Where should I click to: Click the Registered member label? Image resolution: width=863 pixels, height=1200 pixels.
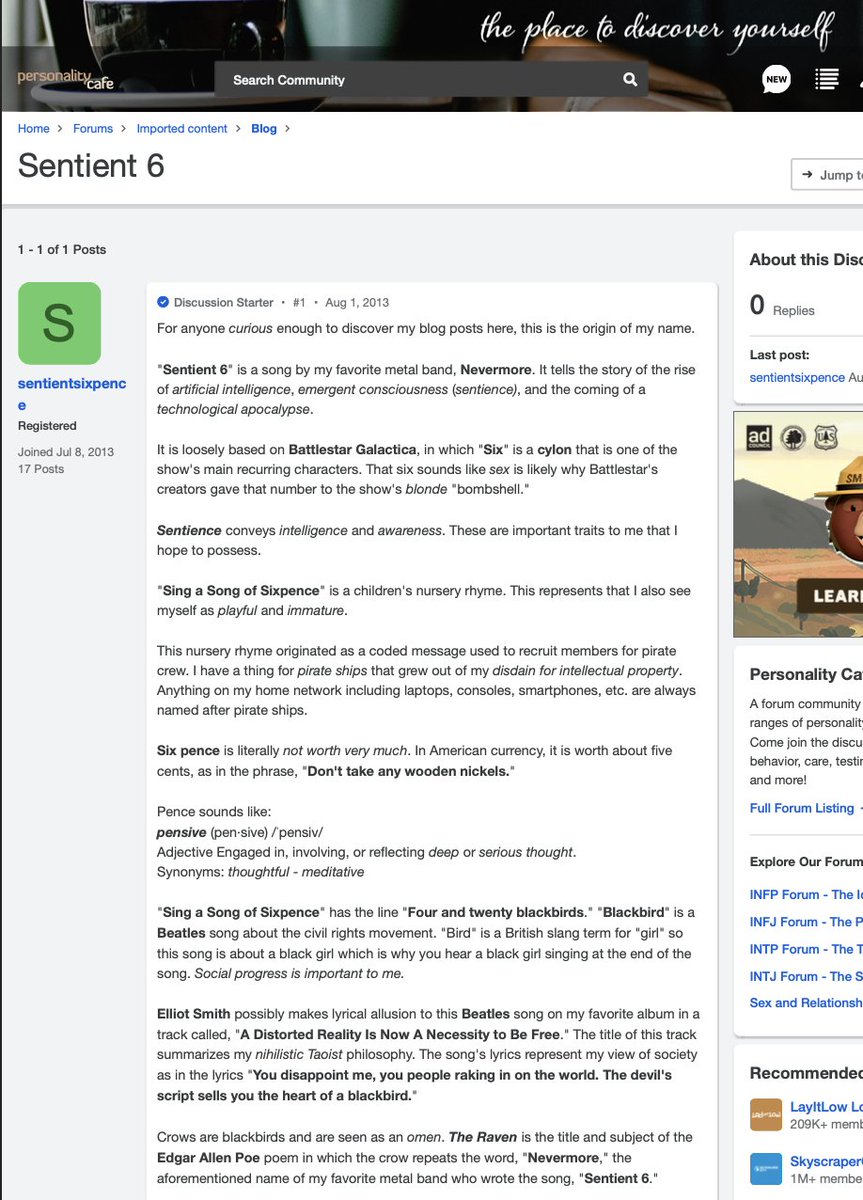click(47, 426)
